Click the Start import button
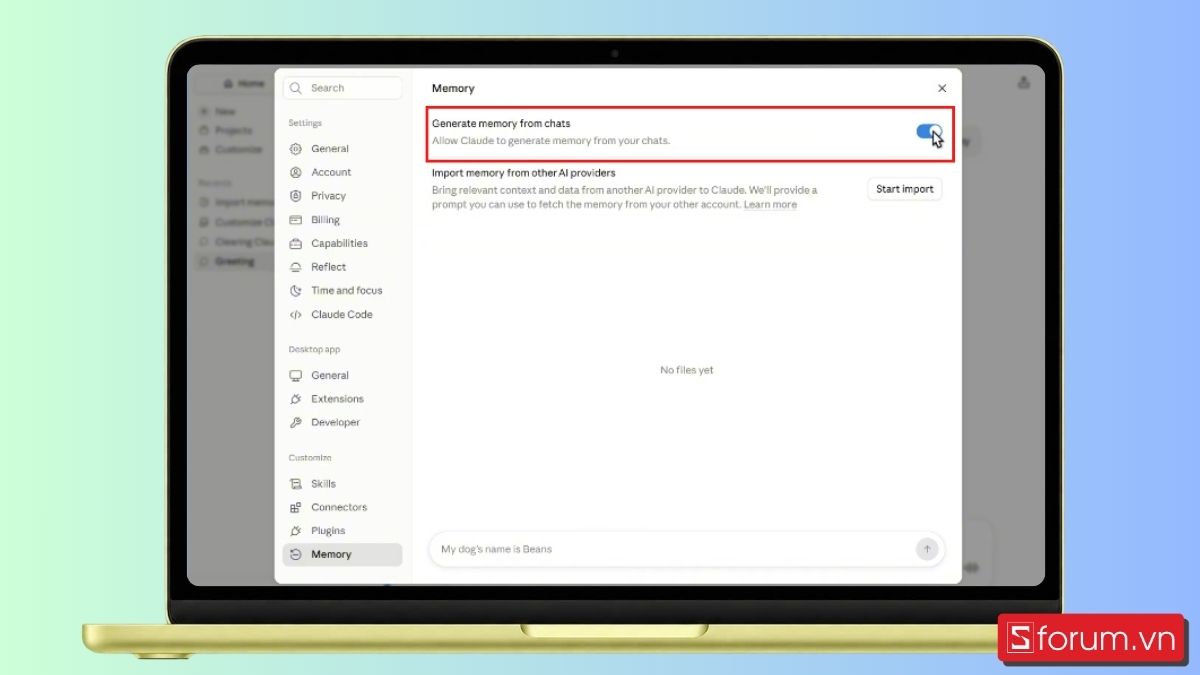1200x675 pixels. tap(904, 189)
